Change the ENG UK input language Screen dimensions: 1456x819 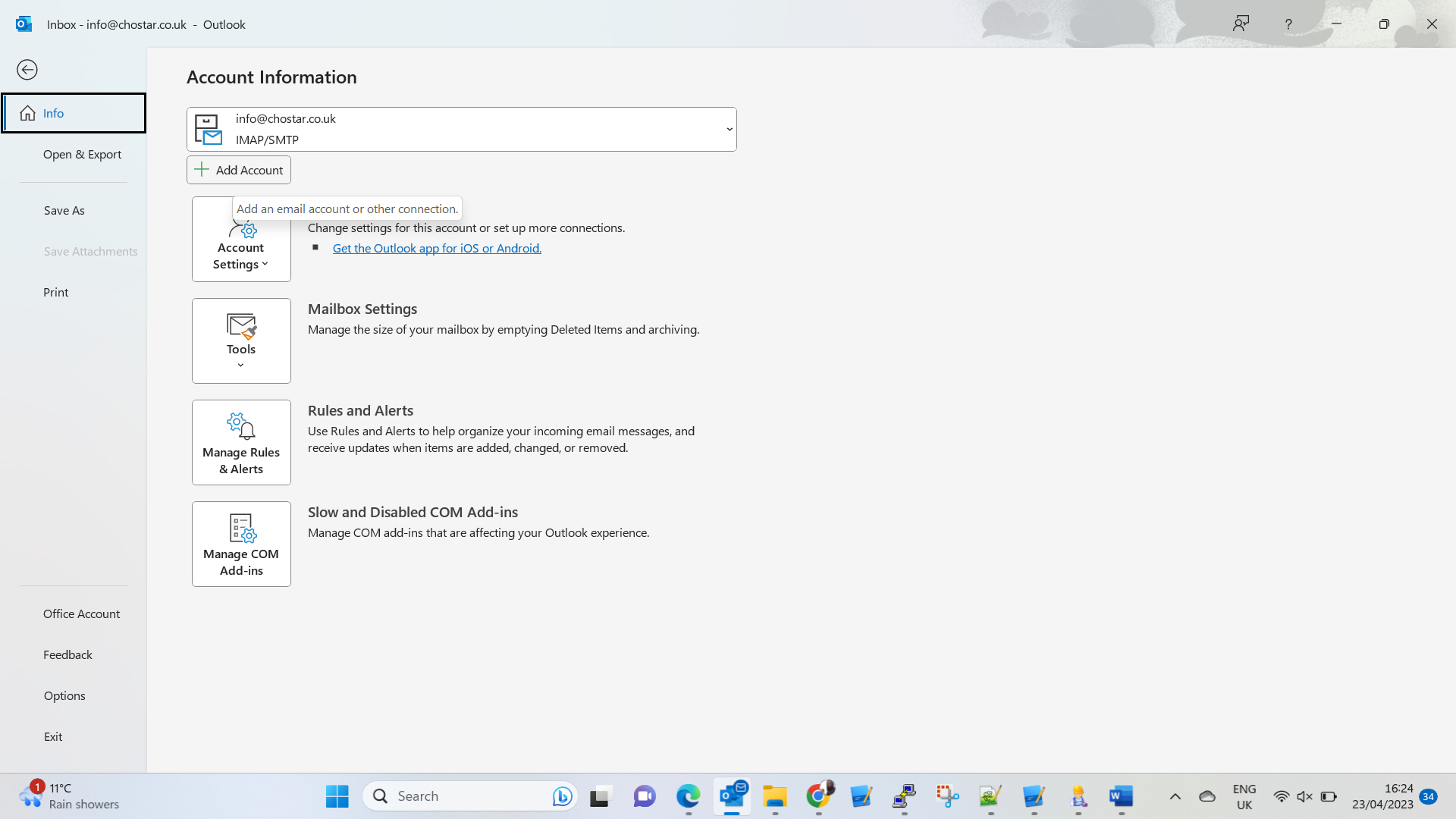(x=1244, y=796)
